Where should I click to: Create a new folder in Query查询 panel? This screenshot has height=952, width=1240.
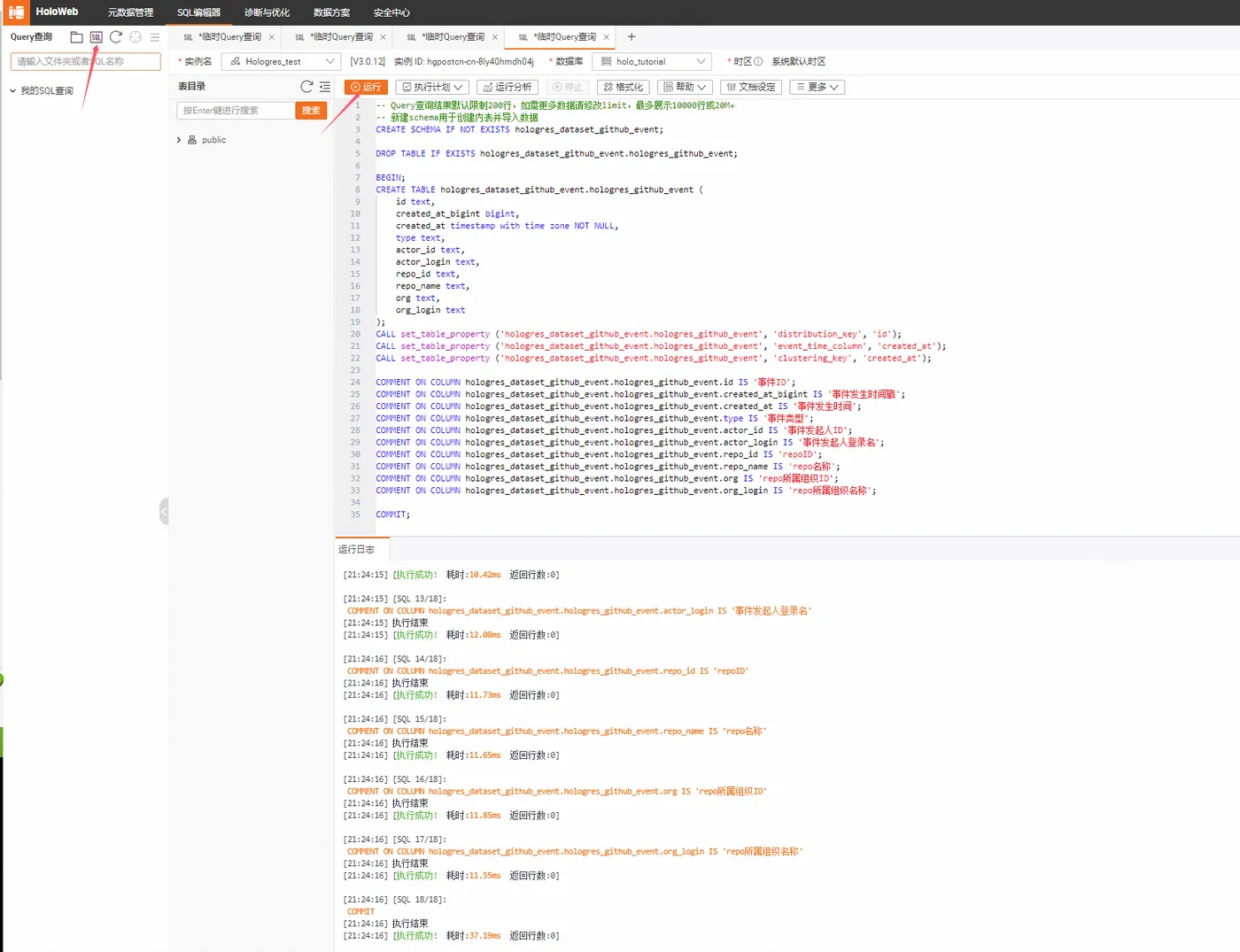76,37
